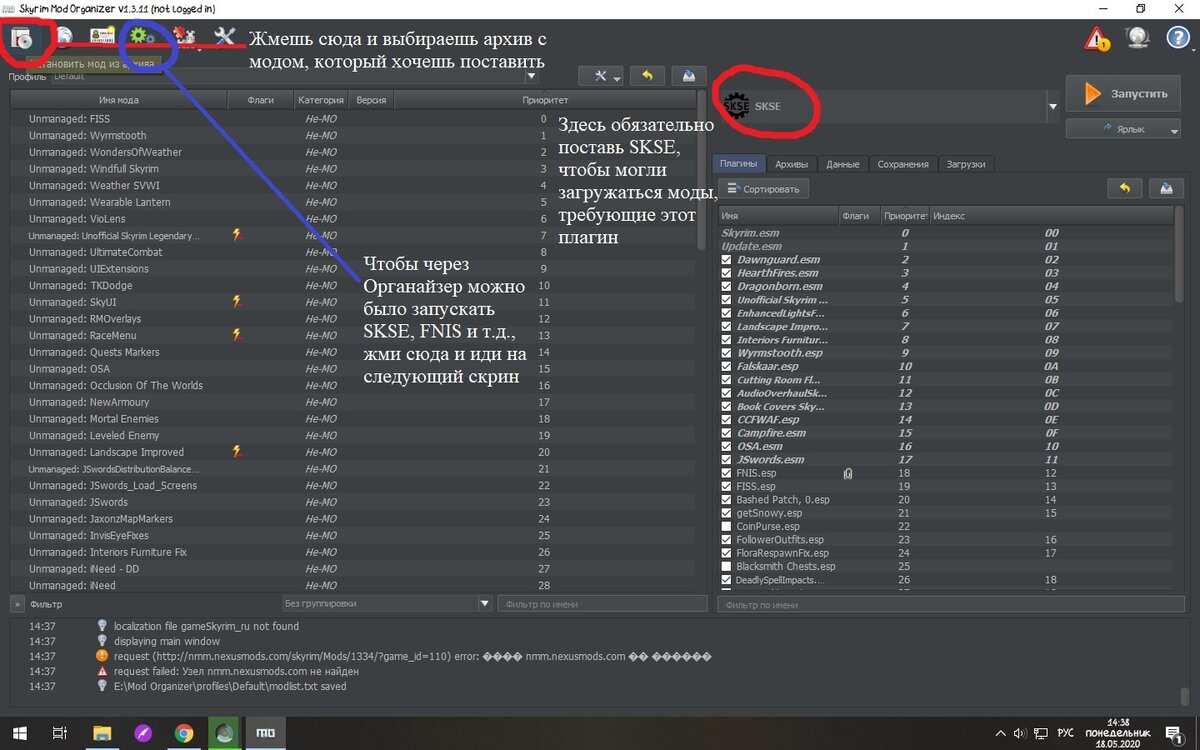Viewport: 1200px width, 750px height.
Task: Click flag icon in the Landscape Improved row
Action: pyautogui.click(x=237, y=452)
